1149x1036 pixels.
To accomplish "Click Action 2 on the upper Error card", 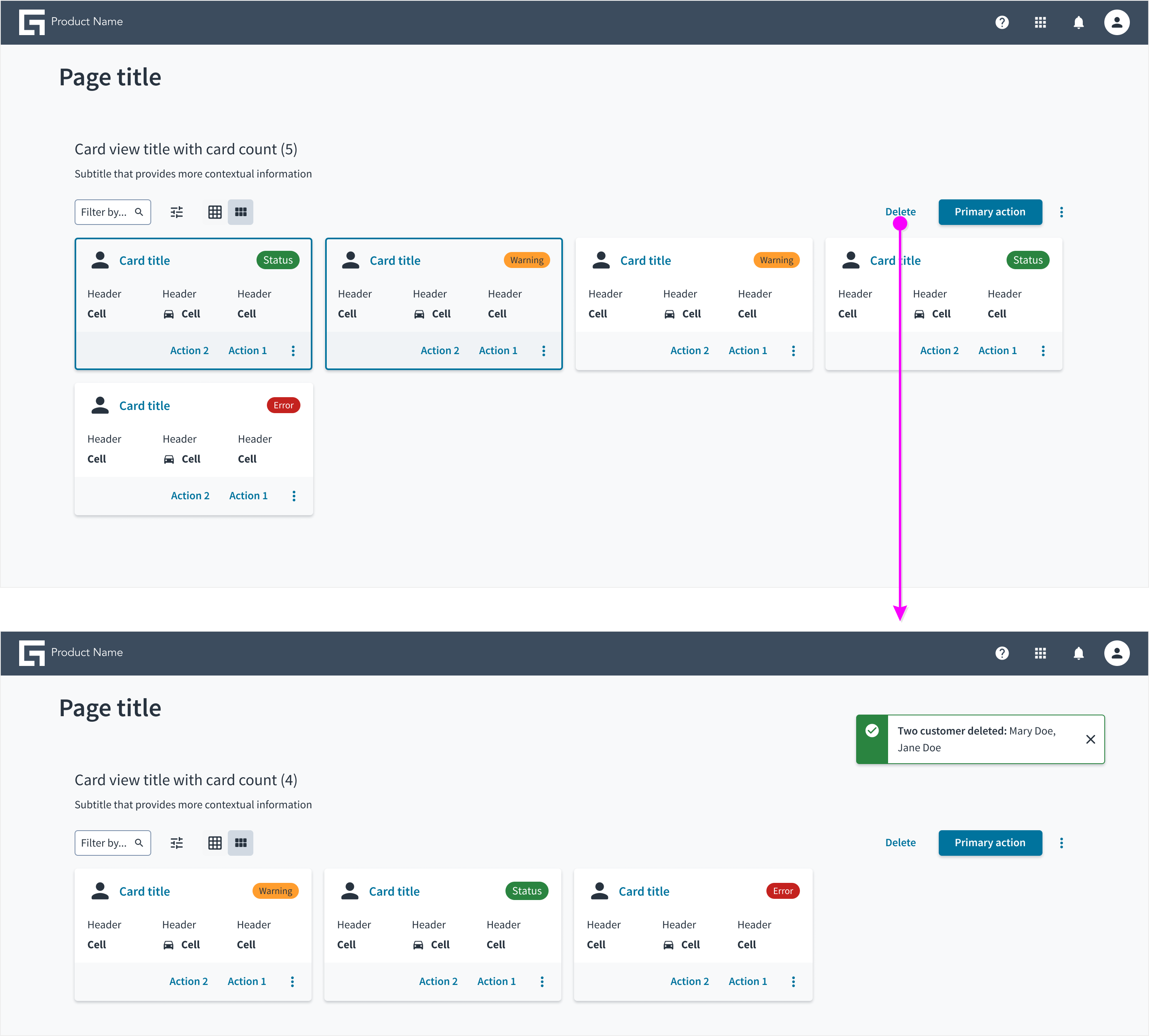I will coord(190,496).
